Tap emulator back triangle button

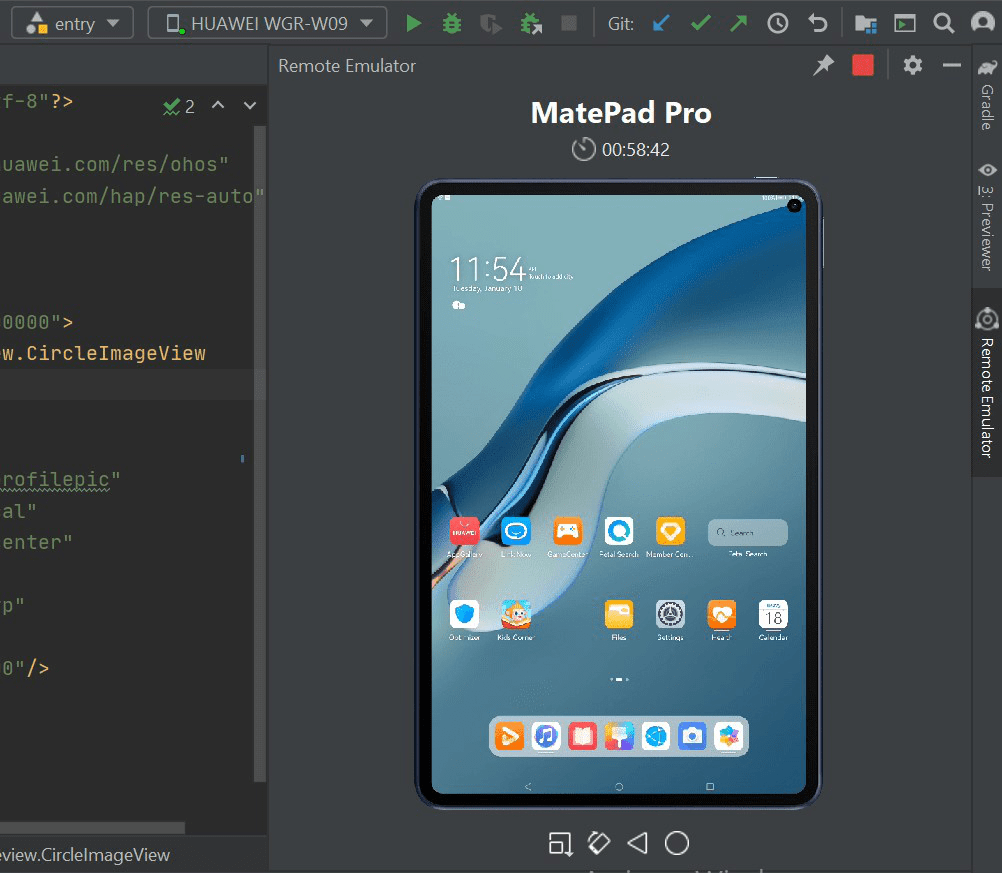click(x=638, y=843)
